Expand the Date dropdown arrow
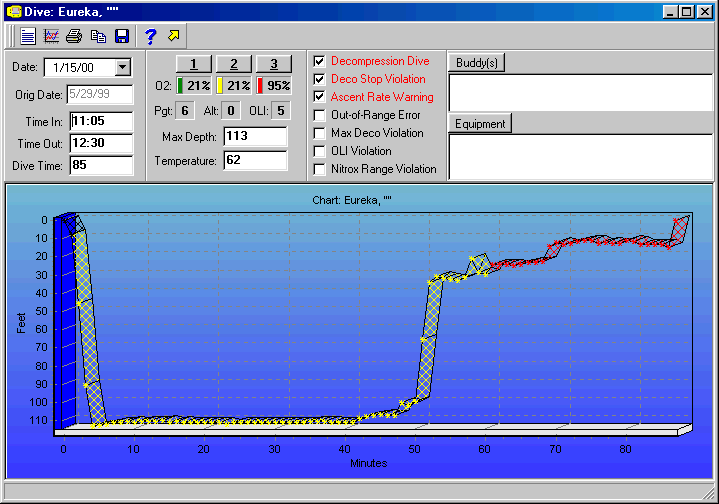The image size is (719, 504). tap(123, 67)
